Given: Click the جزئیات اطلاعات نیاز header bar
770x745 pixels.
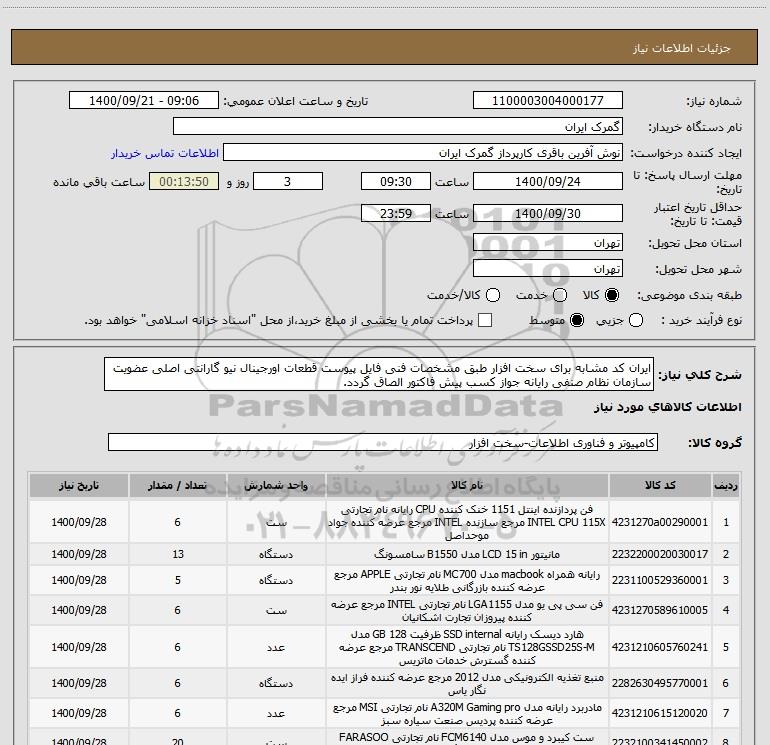Looking at the screenshot, I should [384, 47].
